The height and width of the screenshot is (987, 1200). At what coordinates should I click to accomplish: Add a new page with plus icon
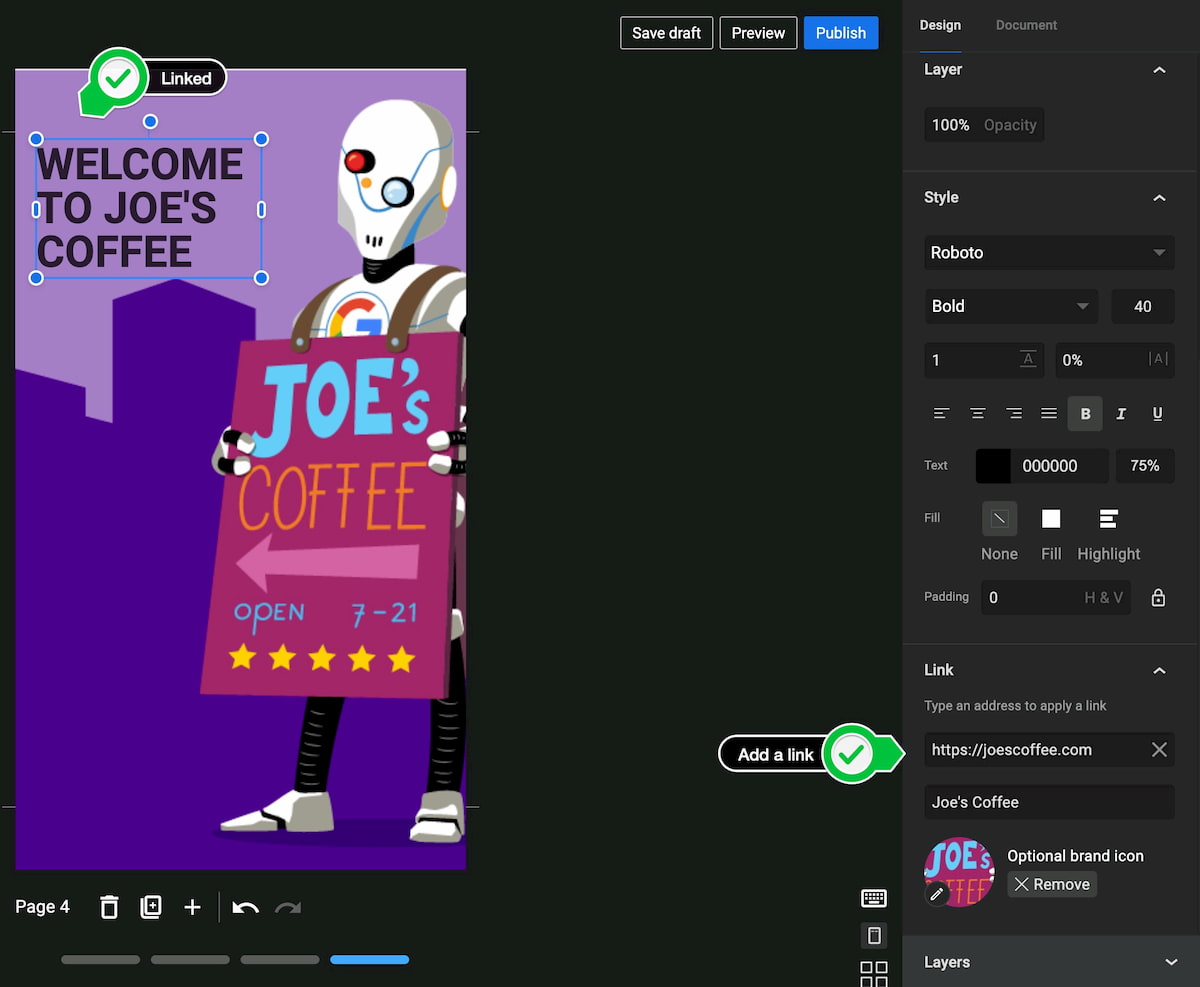pos(192,907)
